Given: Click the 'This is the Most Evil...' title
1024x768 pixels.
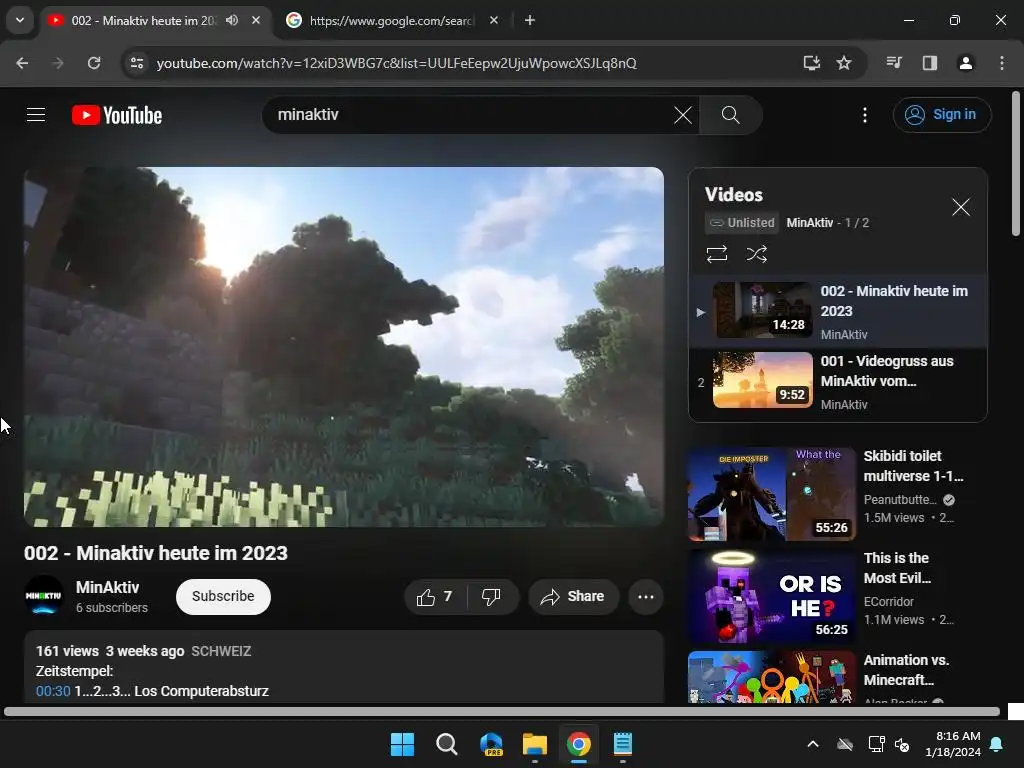Looking at the screenshot, I should click(x=897, y=568).
